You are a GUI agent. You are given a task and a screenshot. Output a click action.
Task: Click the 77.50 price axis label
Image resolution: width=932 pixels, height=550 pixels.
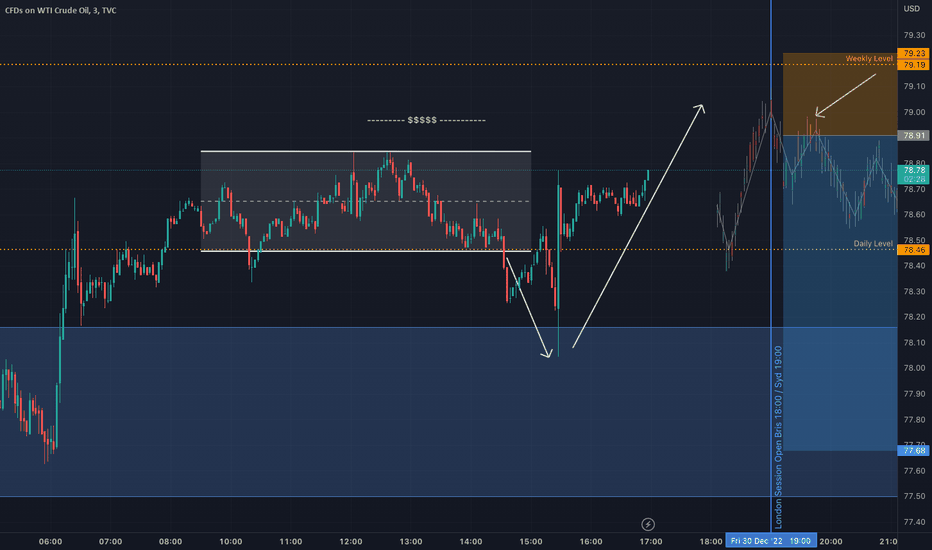coord(914,496)
